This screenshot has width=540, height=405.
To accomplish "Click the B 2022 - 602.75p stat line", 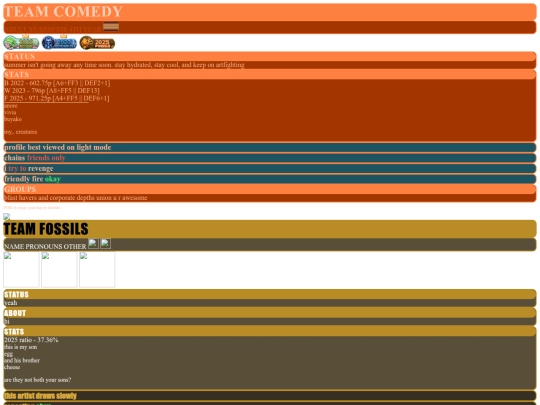I will click(x=57, y=83).
